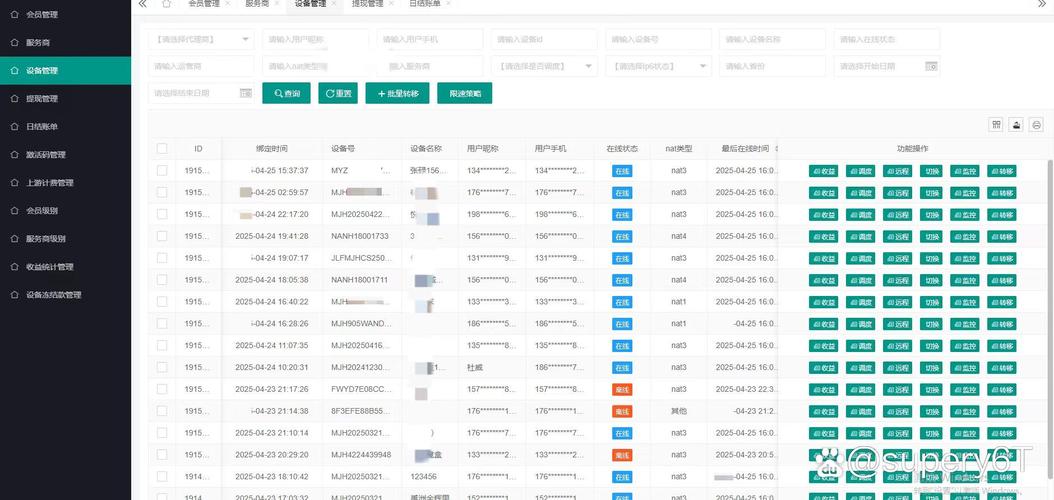Close the 服务商 tab
The image size is (1054, 500).
coord(277,3)
